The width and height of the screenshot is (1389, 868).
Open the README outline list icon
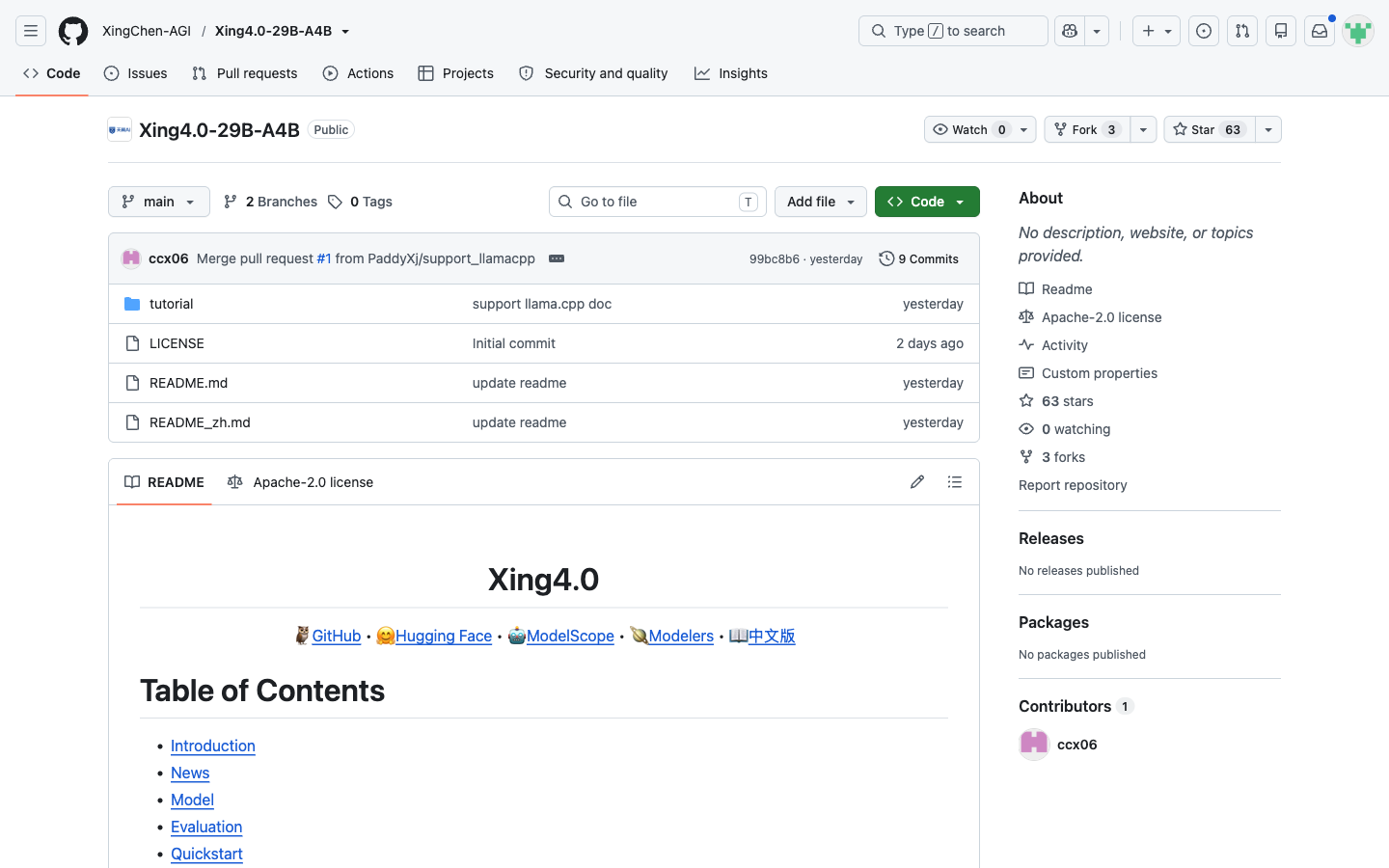pos(955,482)
